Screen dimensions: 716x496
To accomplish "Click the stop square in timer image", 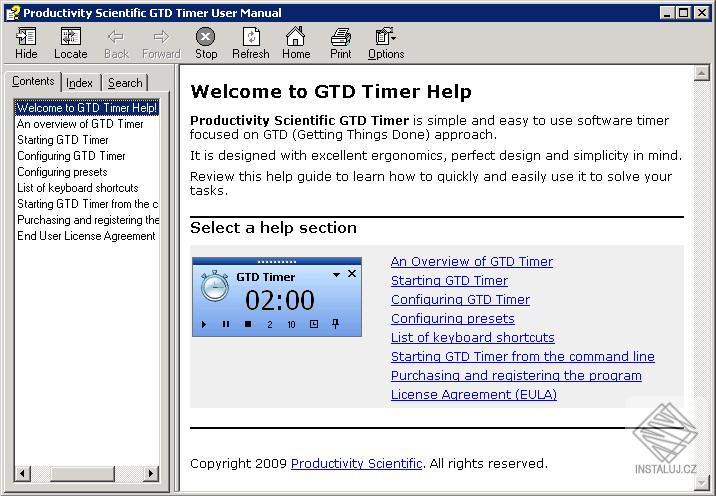I will [x=248, y=324].
